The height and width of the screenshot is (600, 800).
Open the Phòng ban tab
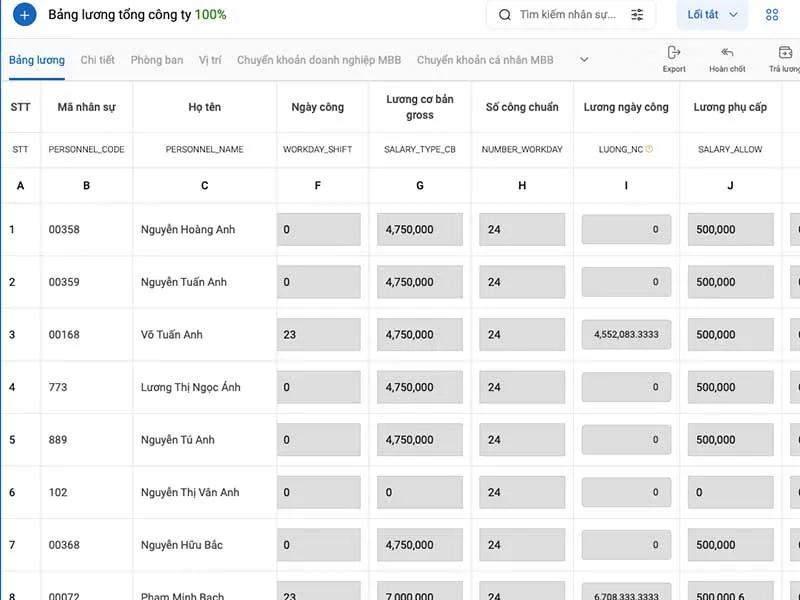click(x=157, y=60)
